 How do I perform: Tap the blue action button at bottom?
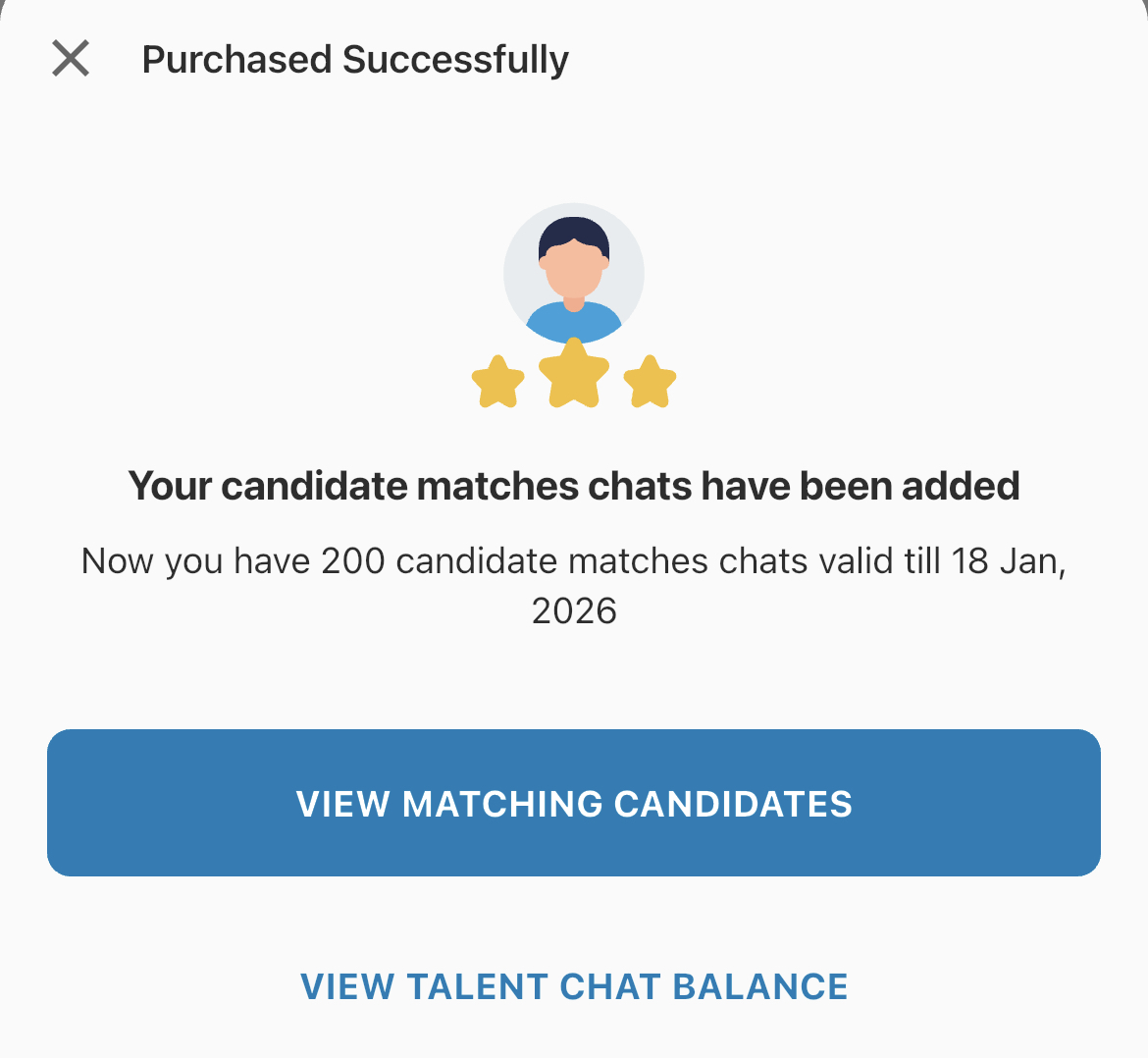click(x=574, y=803)
